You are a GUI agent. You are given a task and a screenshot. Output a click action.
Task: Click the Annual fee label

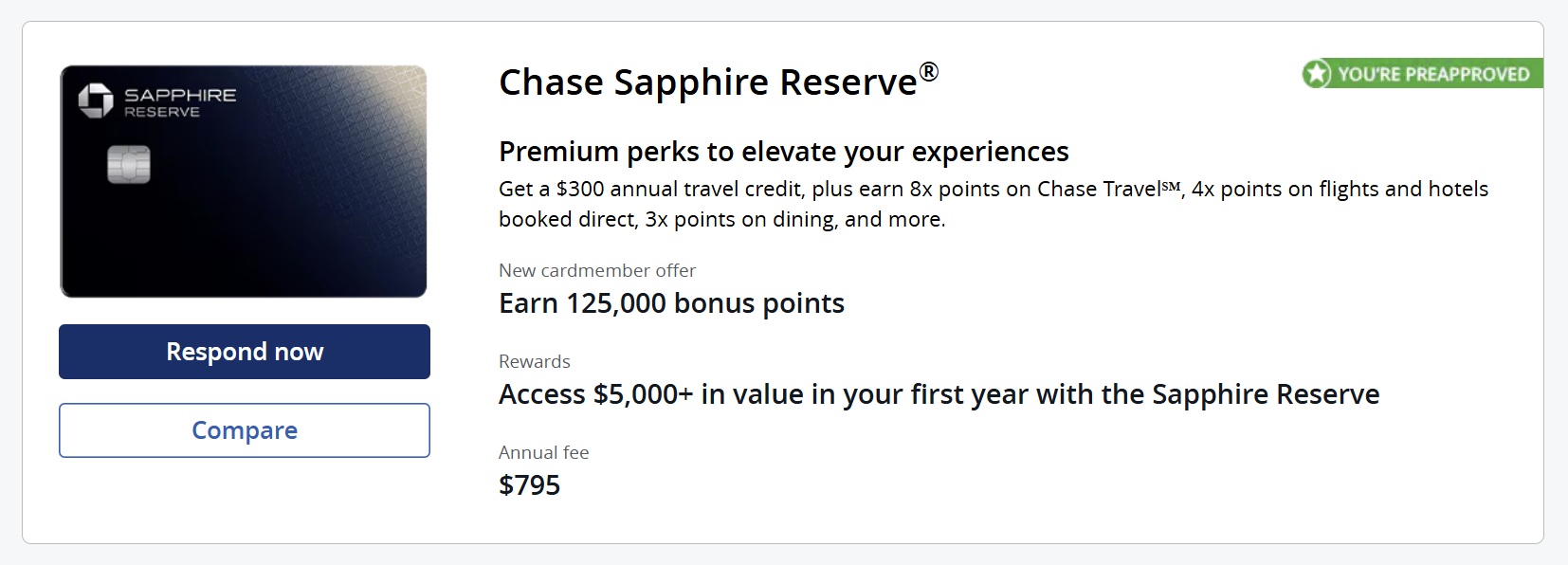click(x=543, y=452)
